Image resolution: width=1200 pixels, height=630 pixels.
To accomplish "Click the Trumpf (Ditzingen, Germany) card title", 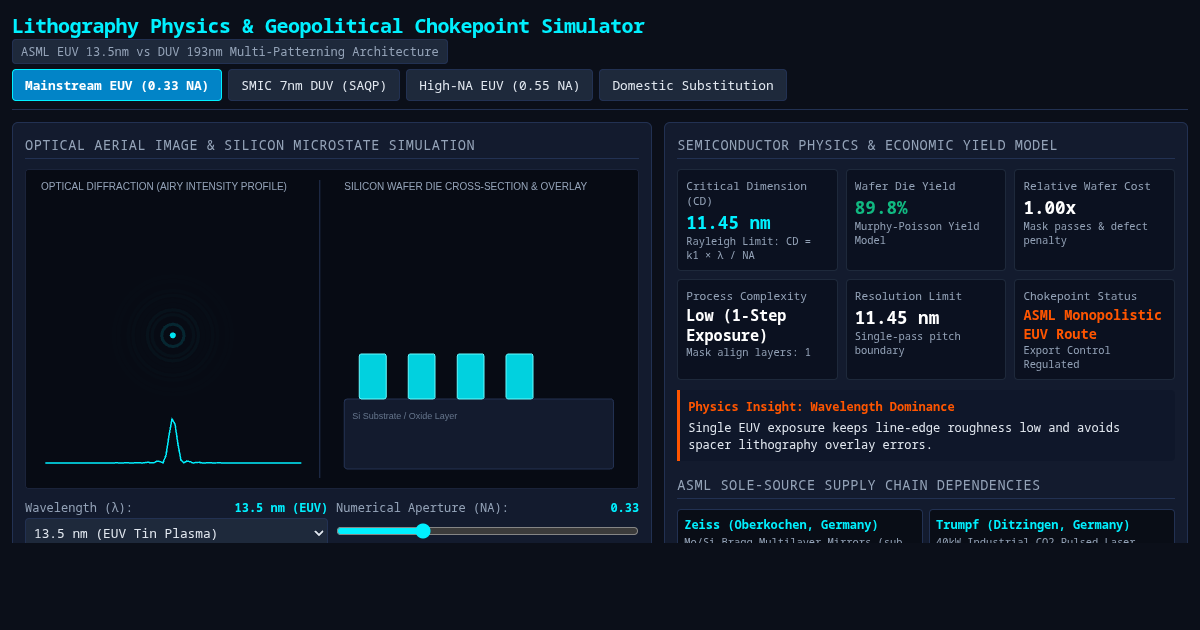I will click(1033, 525).
